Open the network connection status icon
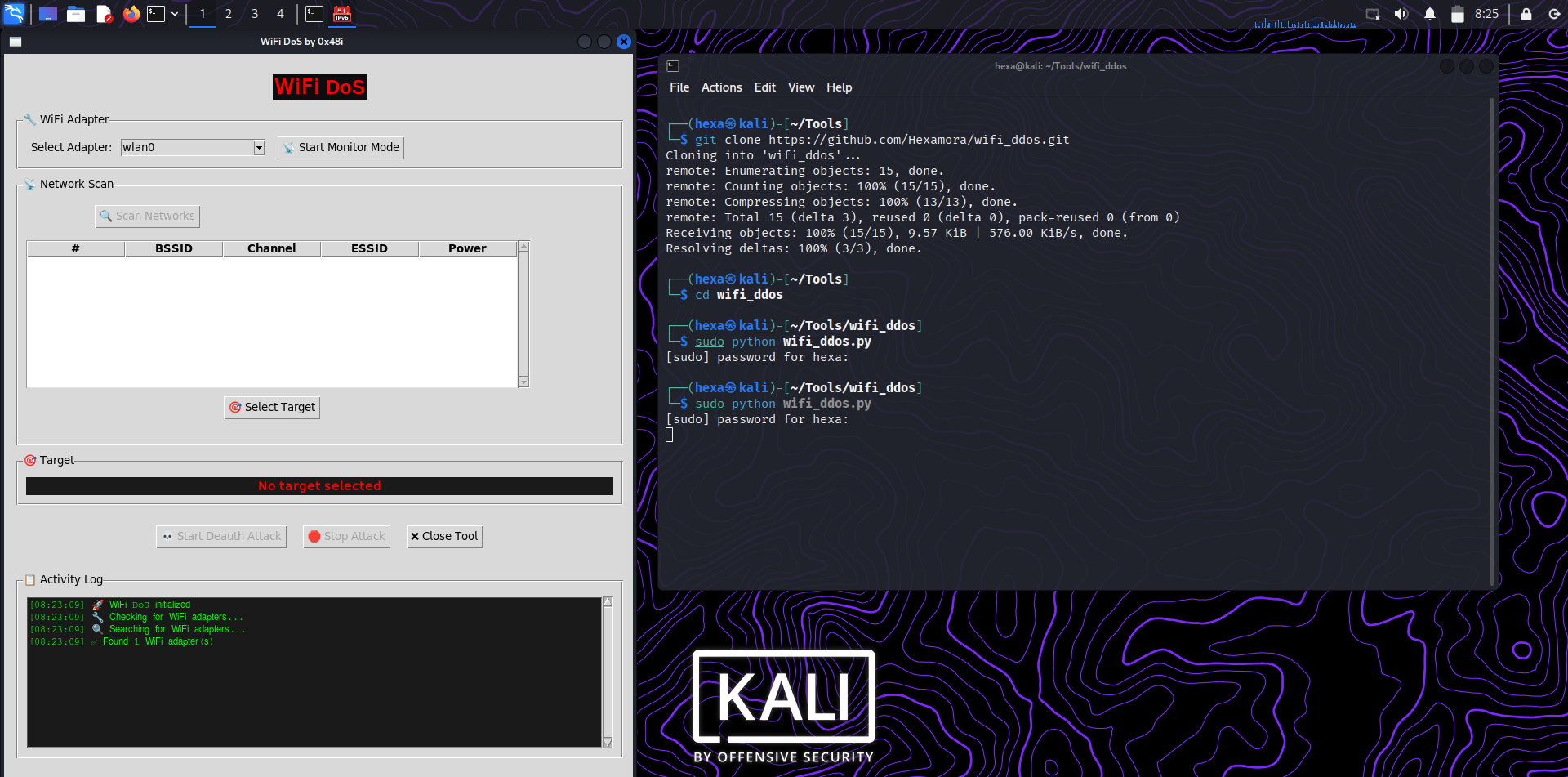1568x777 pixels. coord(1373,14)
